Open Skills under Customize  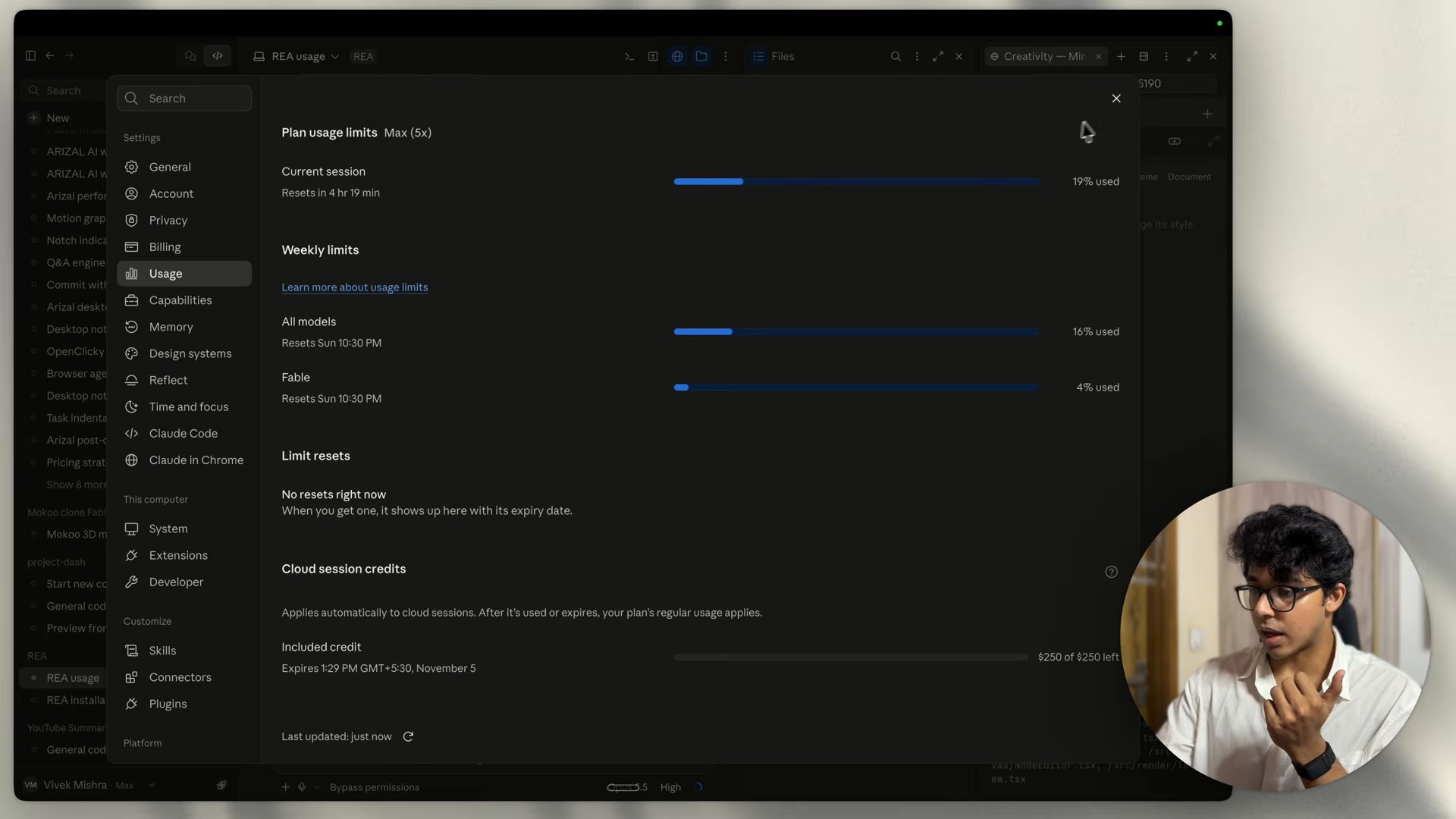click(x=184, y=651)
